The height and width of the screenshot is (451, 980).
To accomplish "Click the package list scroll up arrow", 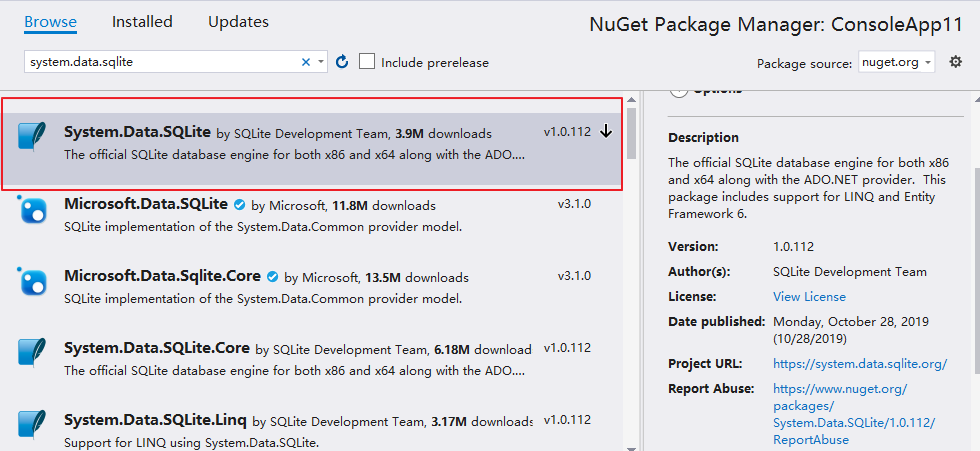I will [631, 100].
